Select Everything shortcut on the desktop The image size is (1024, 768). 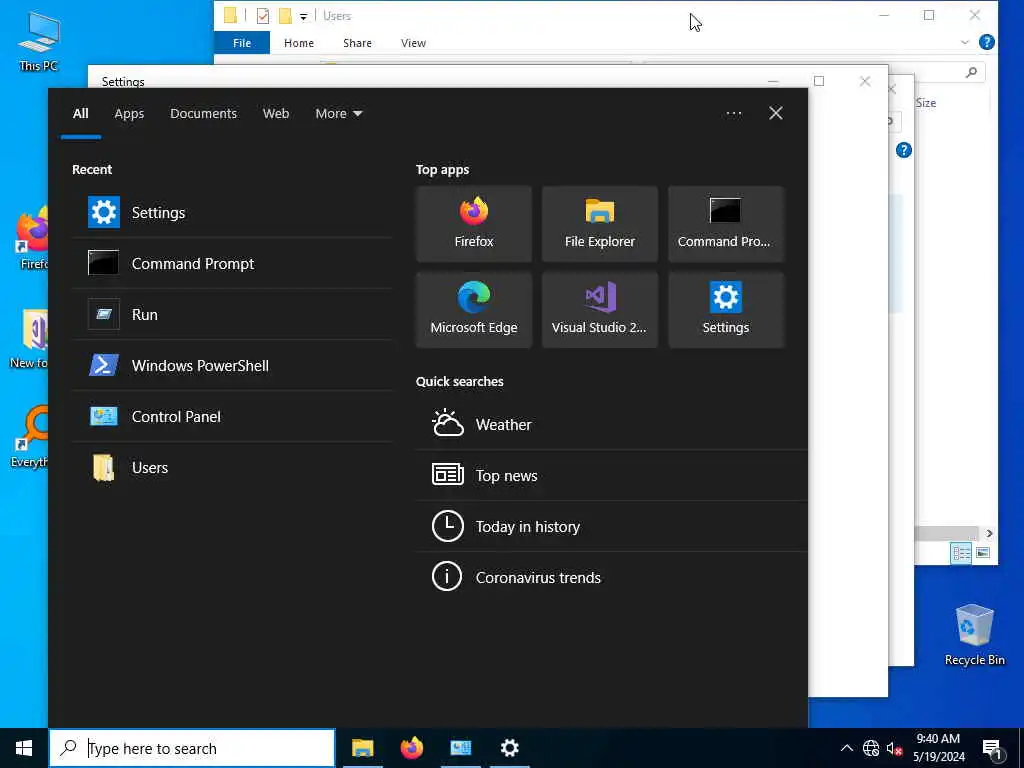tap(30, 436)
